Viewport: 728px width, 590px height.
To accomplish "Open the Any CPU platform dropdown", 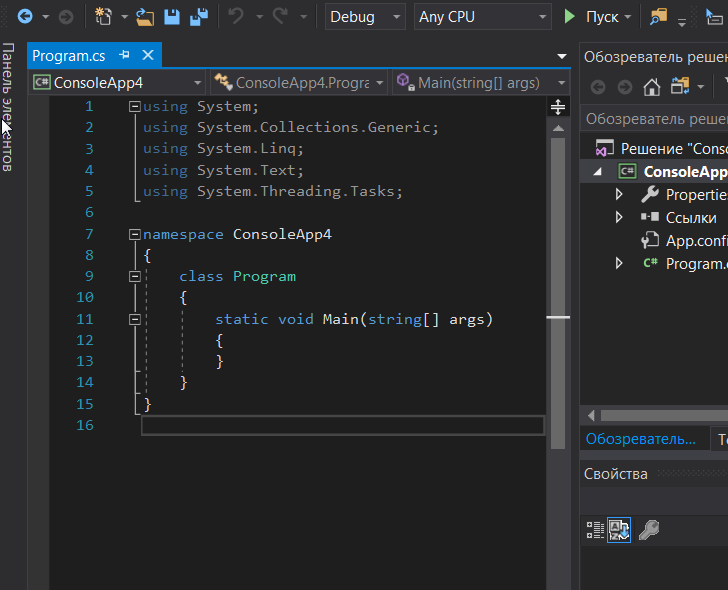I will pos(484,16).
